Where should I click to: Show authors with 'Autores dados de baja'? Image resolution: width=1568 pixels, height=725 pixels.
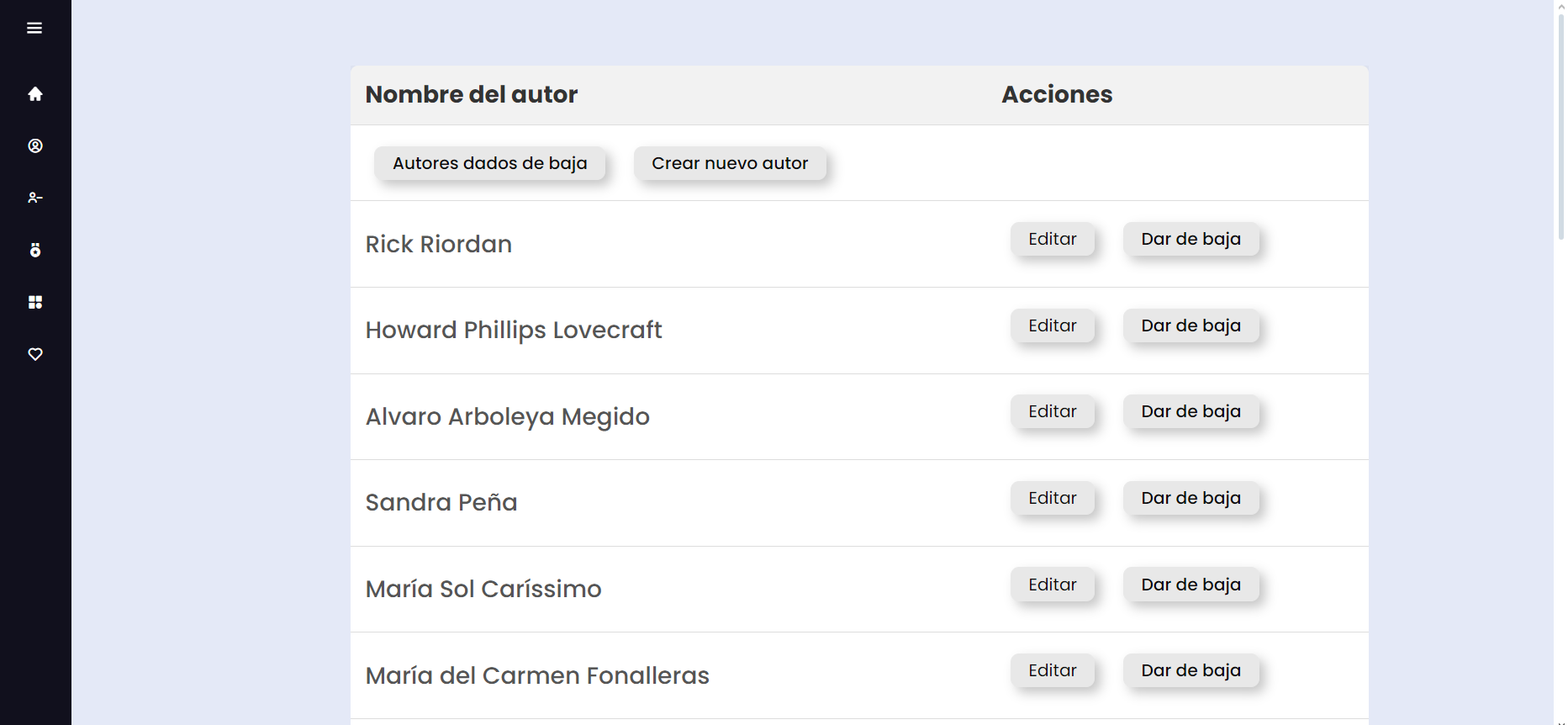(x=489, y=163)
